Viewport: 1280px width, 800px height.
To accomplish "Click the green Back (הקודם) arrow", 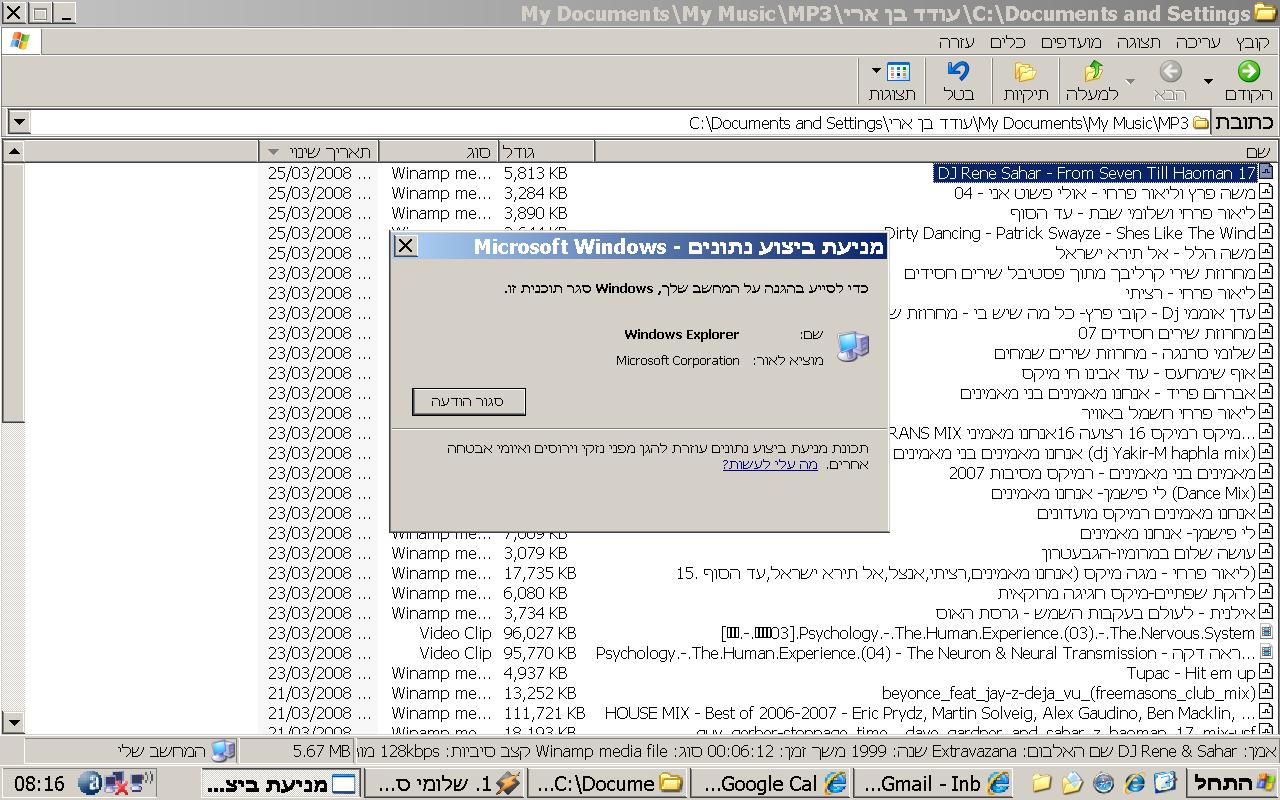I will (1248, 71).
